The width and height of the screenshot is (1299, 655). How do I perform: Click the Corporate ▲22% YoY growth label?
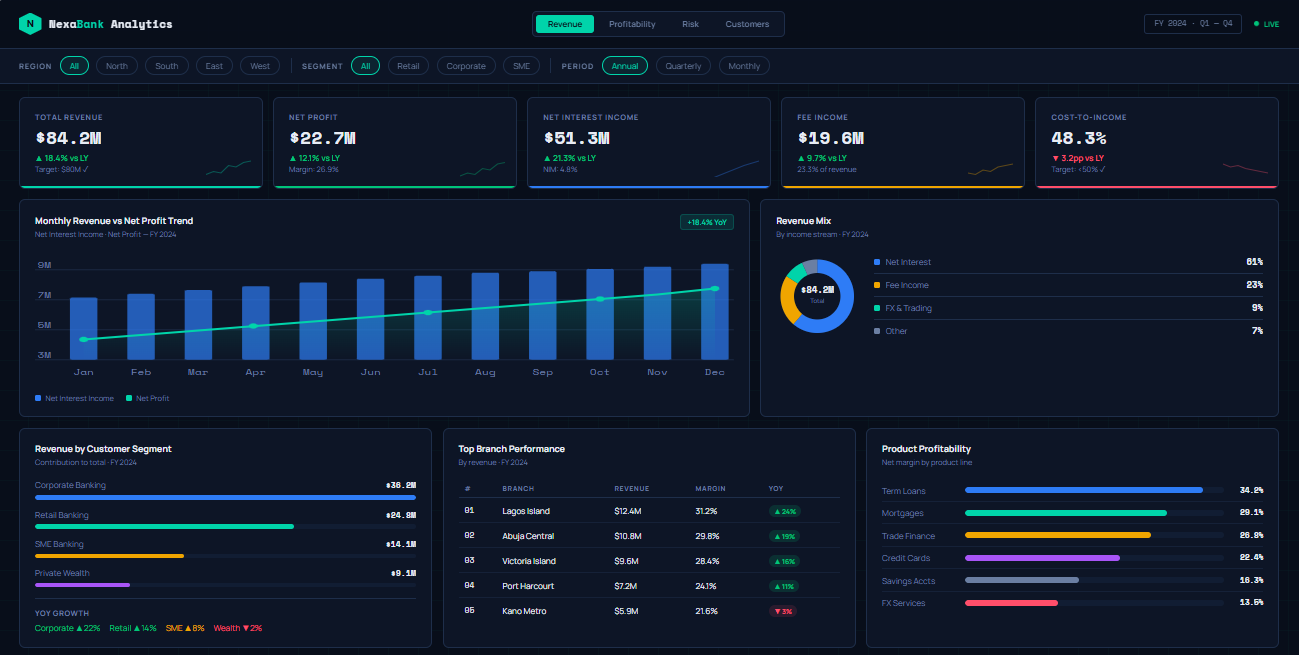[x=68, y=628]
